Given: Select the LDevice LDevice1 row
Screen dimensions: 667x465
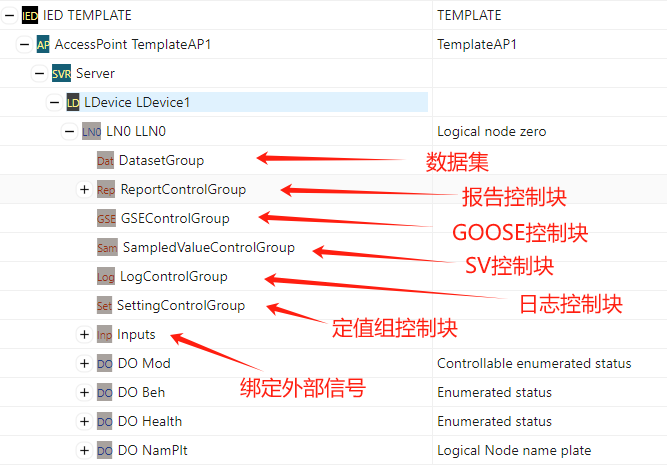Looking at the screenshot, I should pyautogui.click(x=137, y=103).
